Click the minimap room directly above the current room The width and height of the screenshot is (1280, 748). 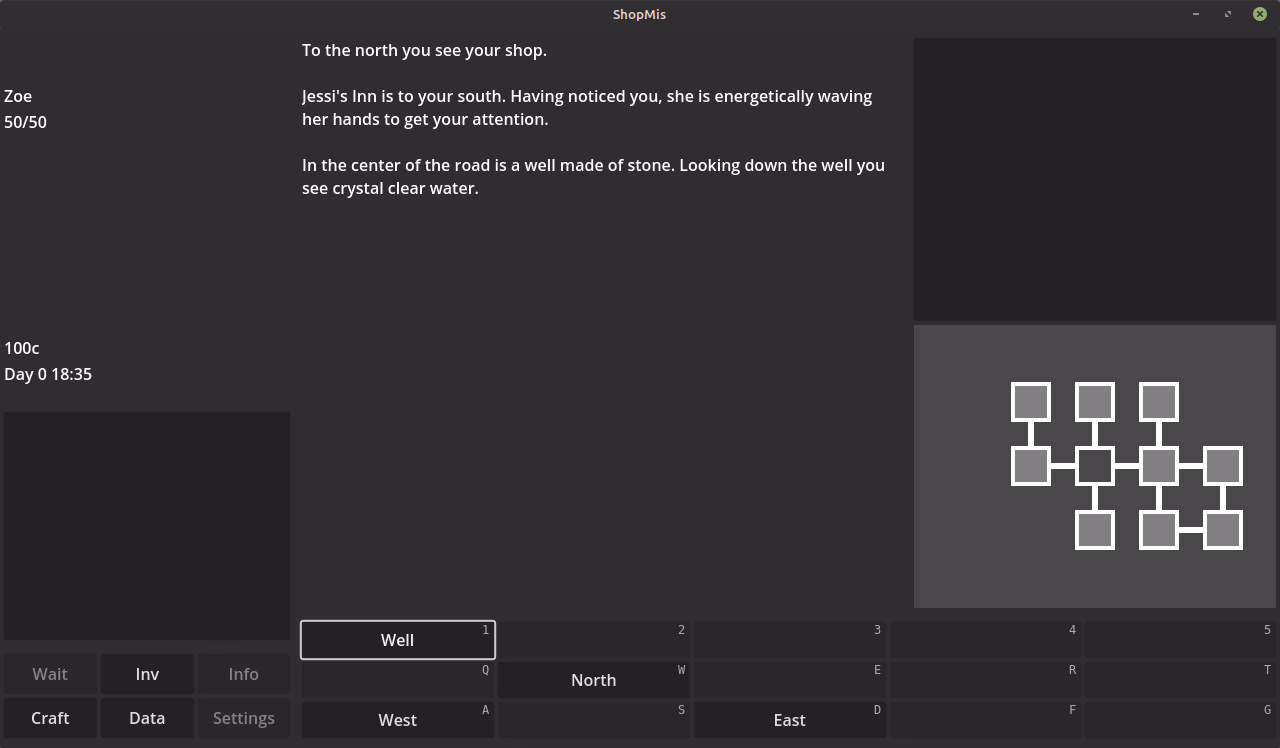pos(1095,402)
